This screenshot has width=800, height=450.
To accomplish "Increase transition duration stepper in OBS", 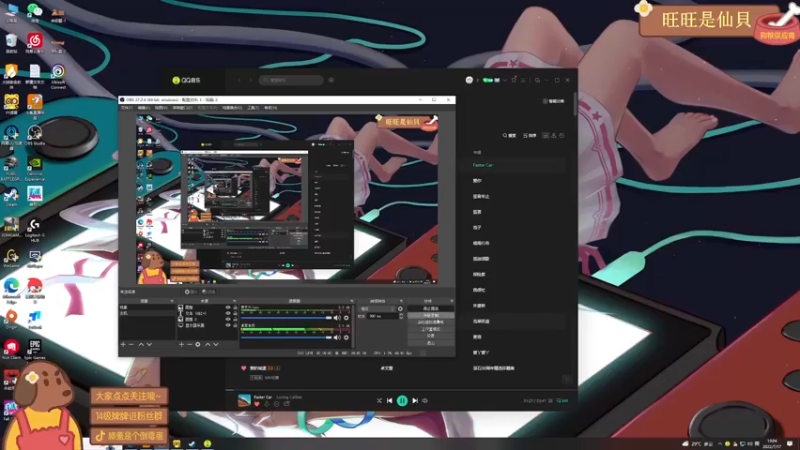I will pos(401,314).
